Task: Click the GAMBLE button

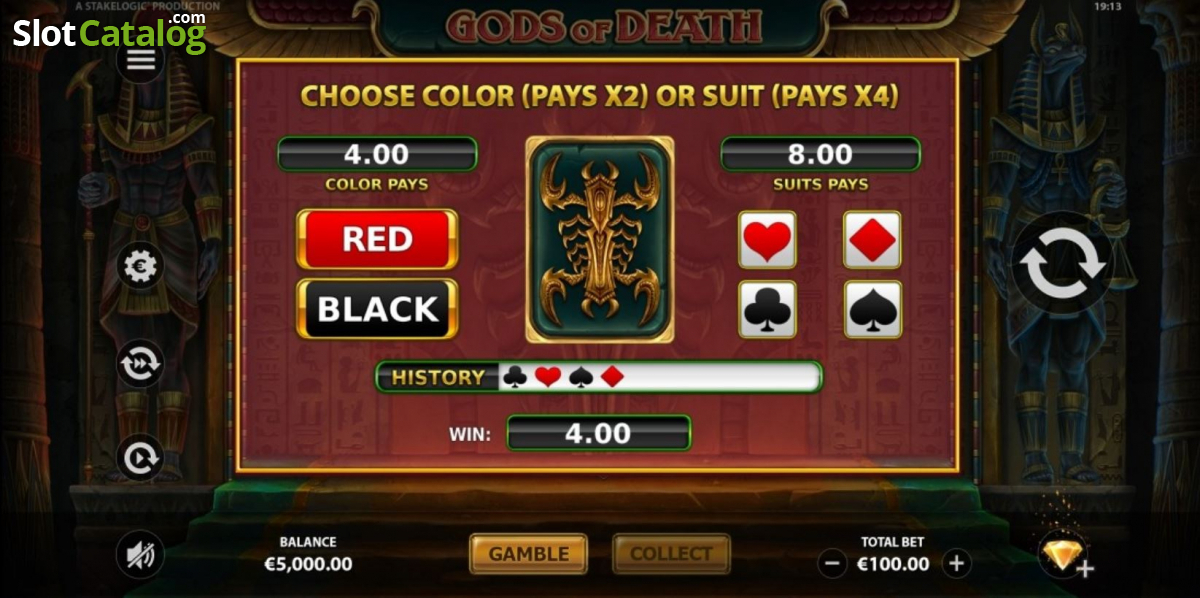Action: [529, 554]
